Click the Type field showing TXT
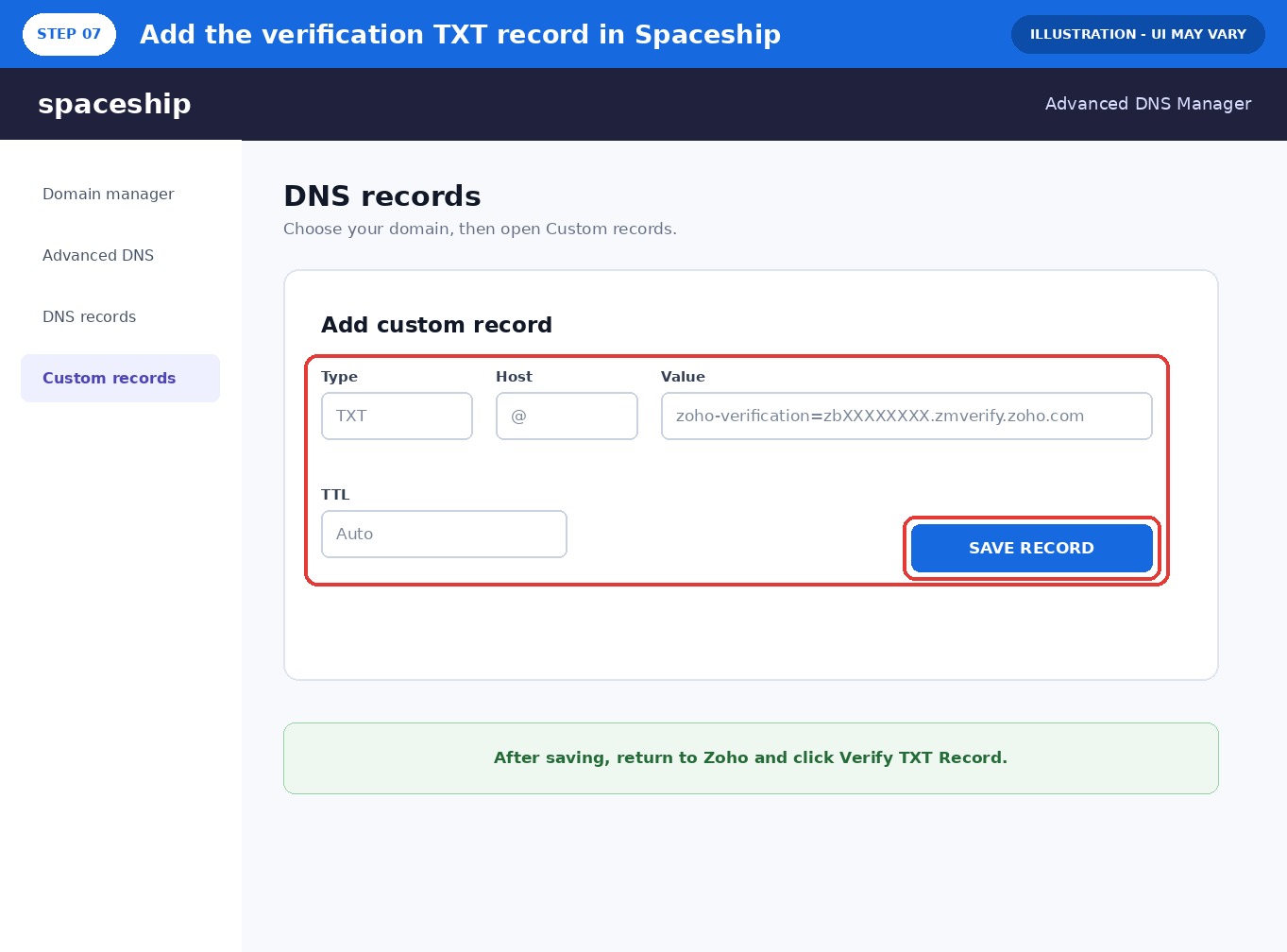This screenshot has width=1287, height=952. (397, 416)
